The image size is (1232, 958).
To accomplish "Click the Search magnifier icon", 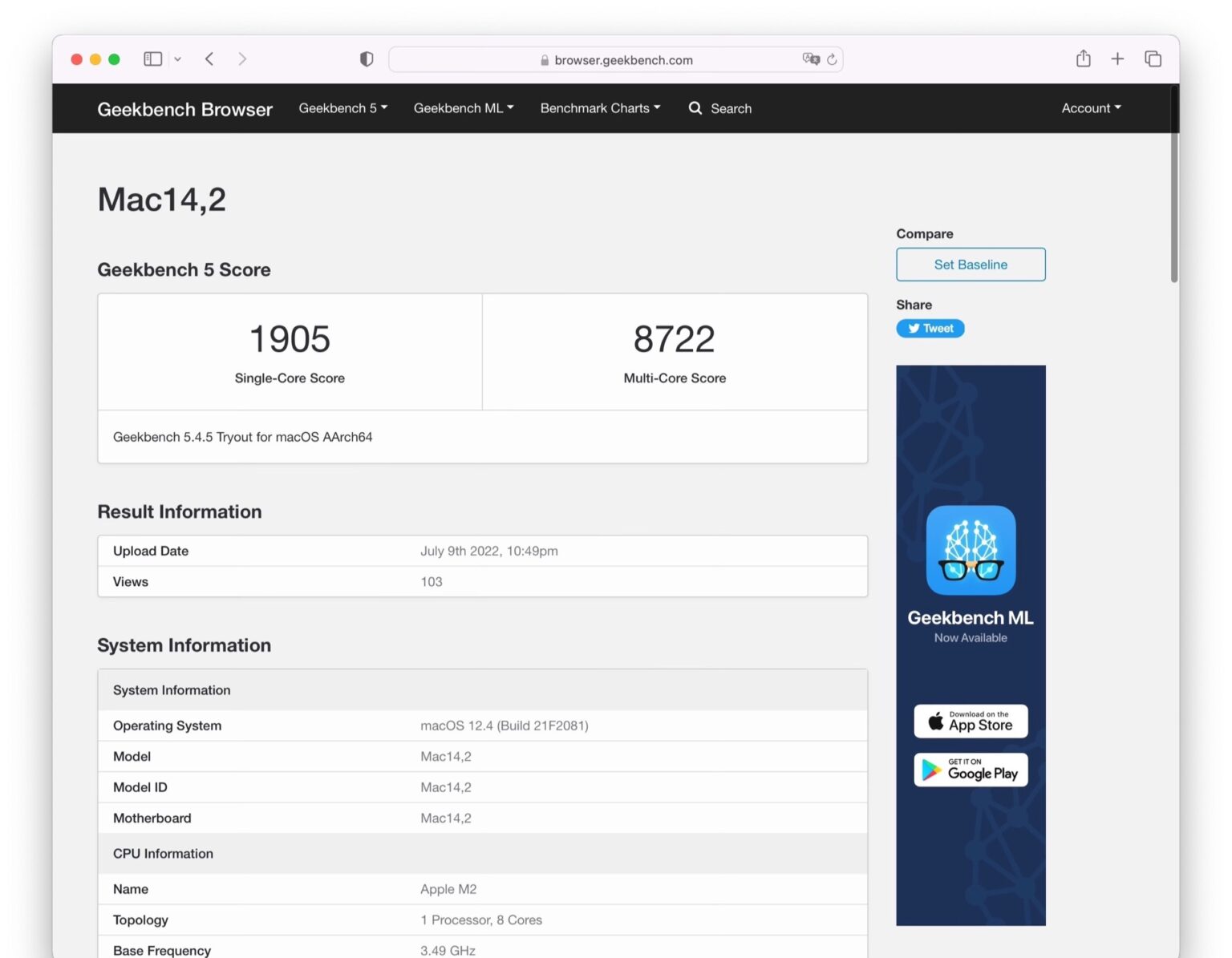I will (695, 108).
